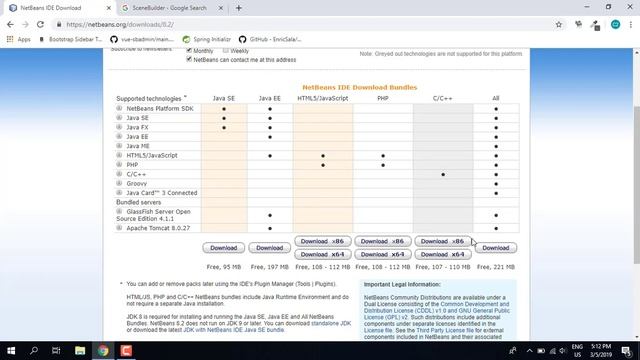The image size is (640, 360).
Task: Toggle the Weekly newsletter checkbox
Action: (226, 51)
